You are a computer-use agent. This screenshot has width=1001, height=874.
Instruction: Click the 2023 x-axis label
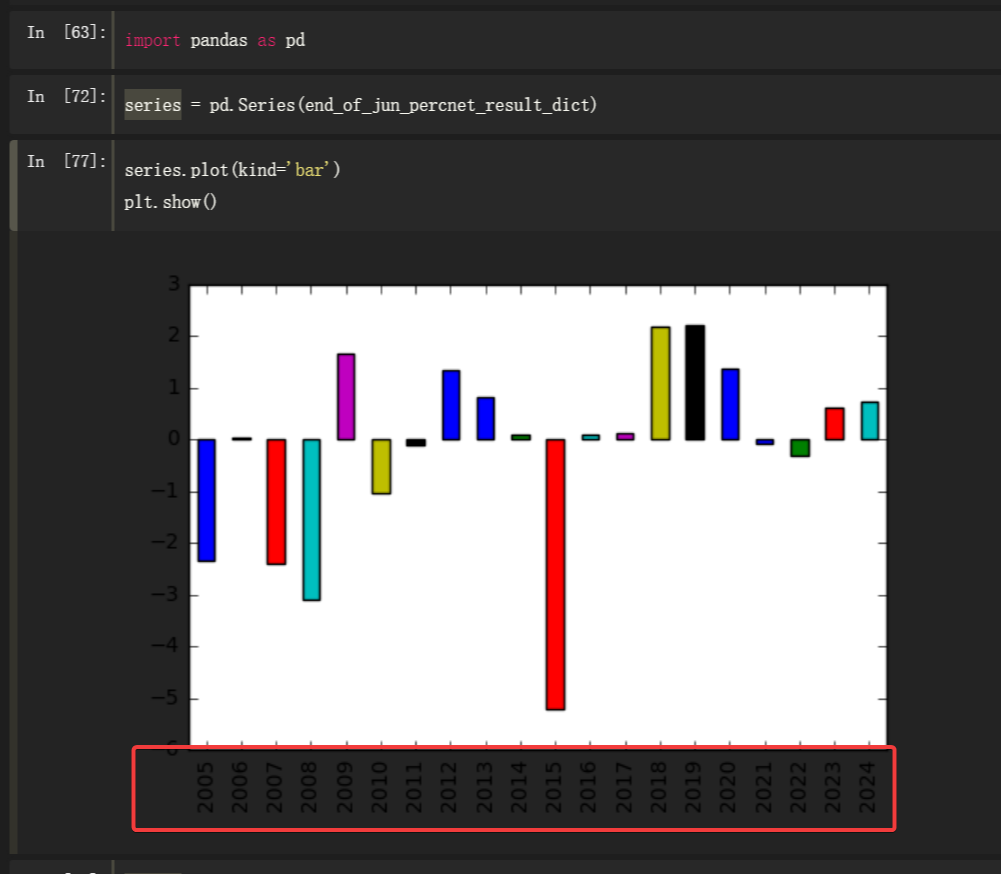click(x=833, y=787)
